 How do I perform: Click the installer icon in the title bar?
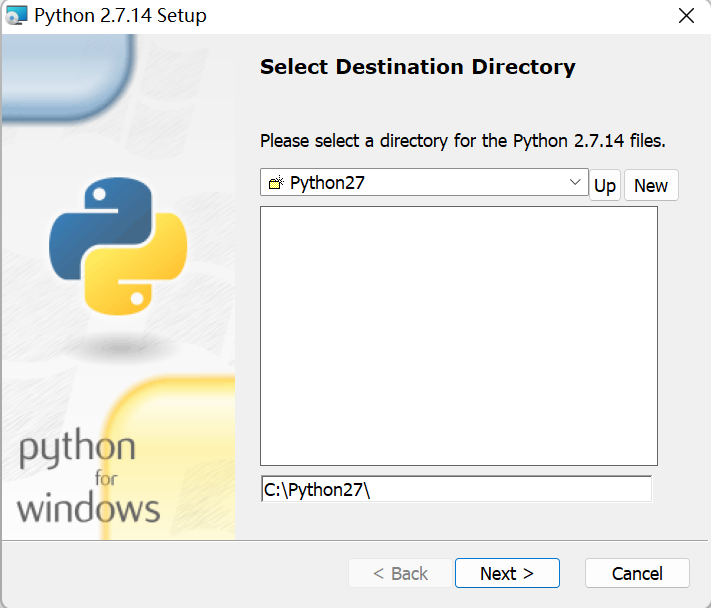[16, 15]
